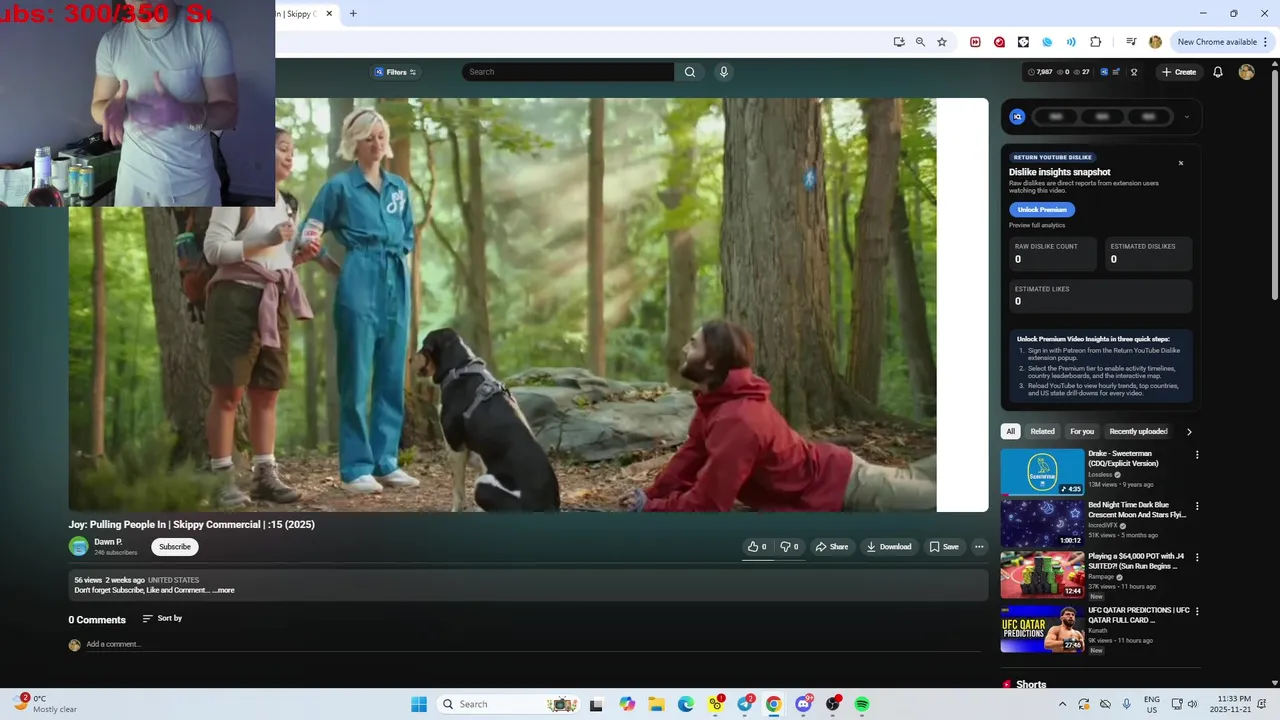Screen dimensions: 1280x720
Task: Click the magnifier search button beside search box
Action: pos(690,72)
